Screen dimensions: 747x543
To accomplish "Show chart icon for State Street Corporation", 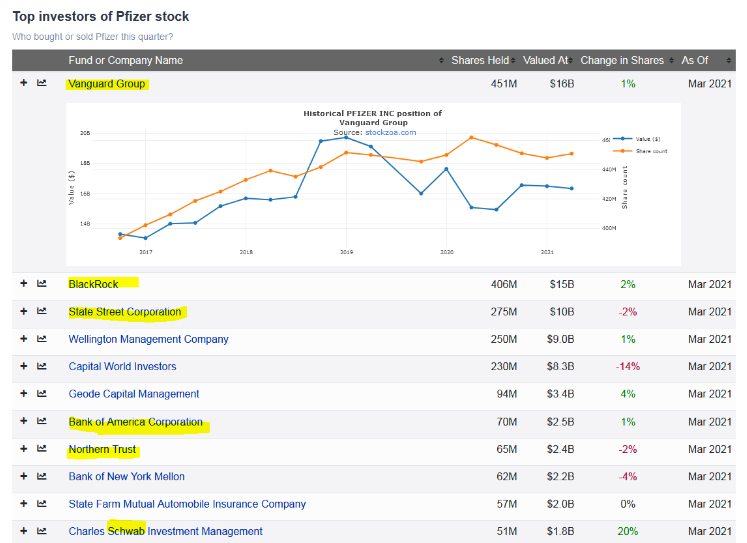I will point(42,311).
